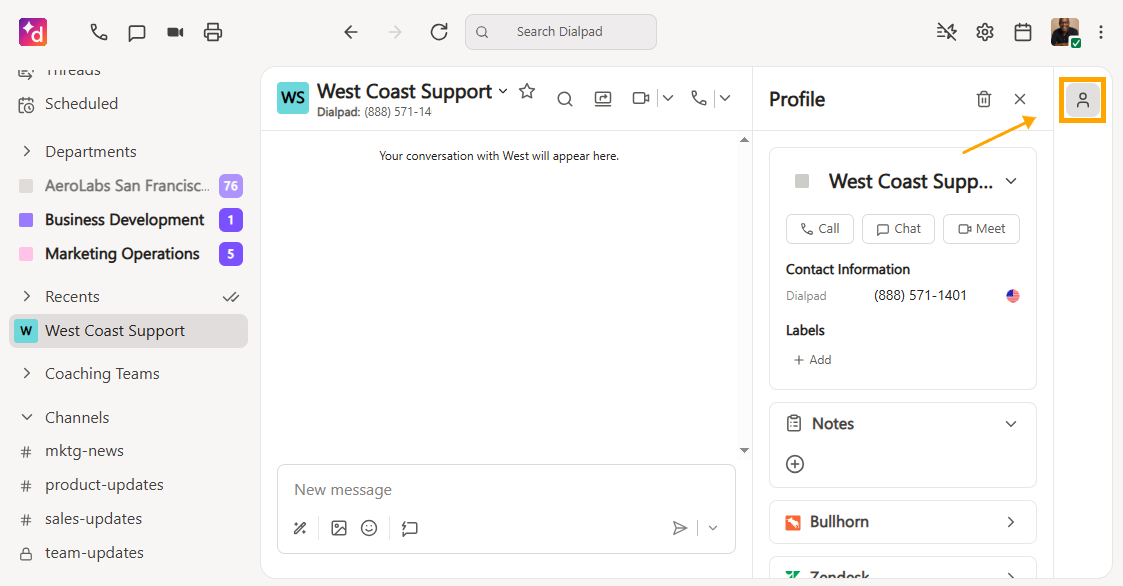Open the team-updates private channel

pyautogui.click(x=94, y=553)
